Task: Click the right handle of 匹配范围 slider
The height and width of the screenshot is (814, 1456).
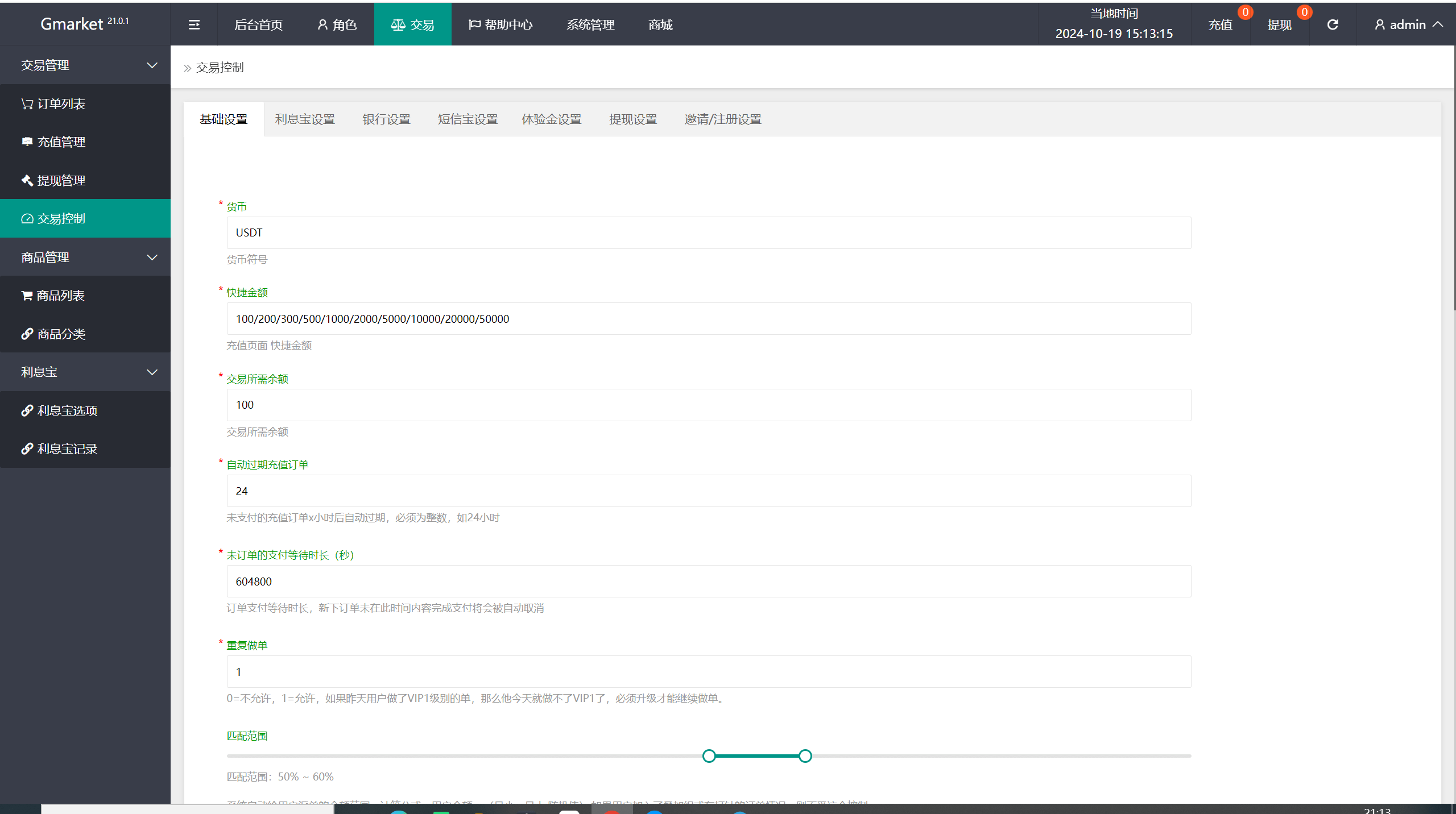Action: (805, 756)
